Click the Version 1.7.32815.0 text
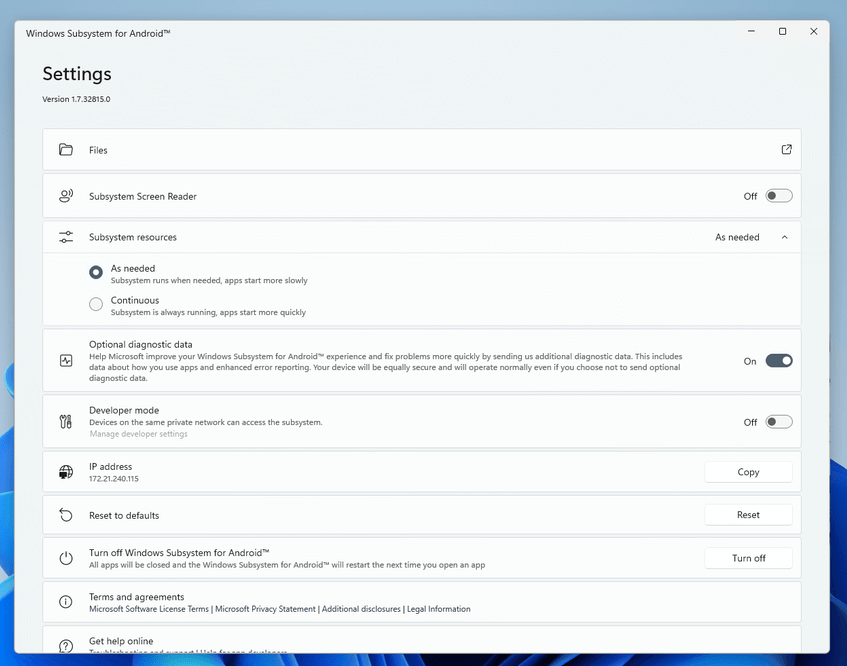The height and width of the screenshot is (666, 847). point(76,99)
